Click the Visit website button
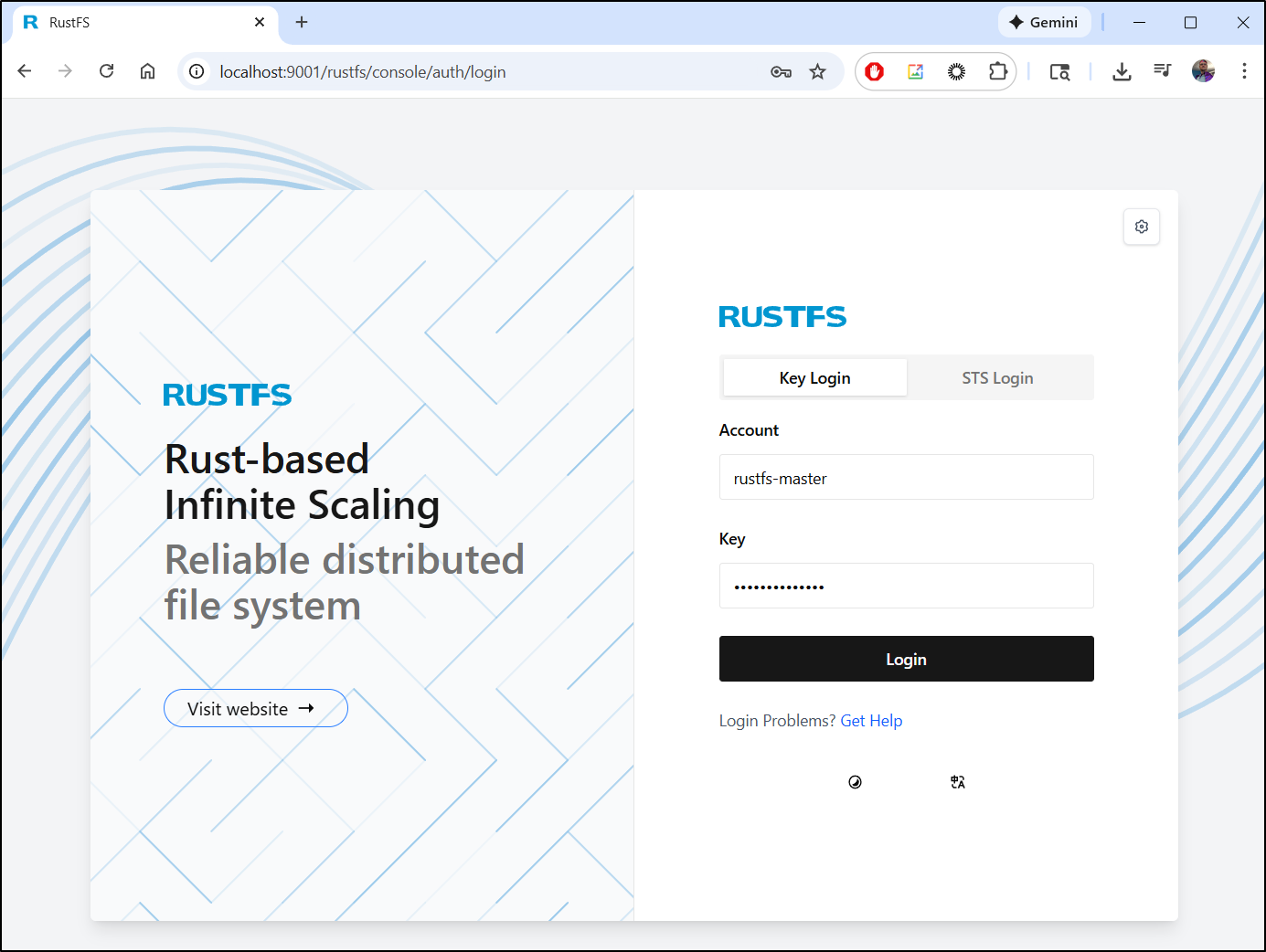 click(255, 709)
